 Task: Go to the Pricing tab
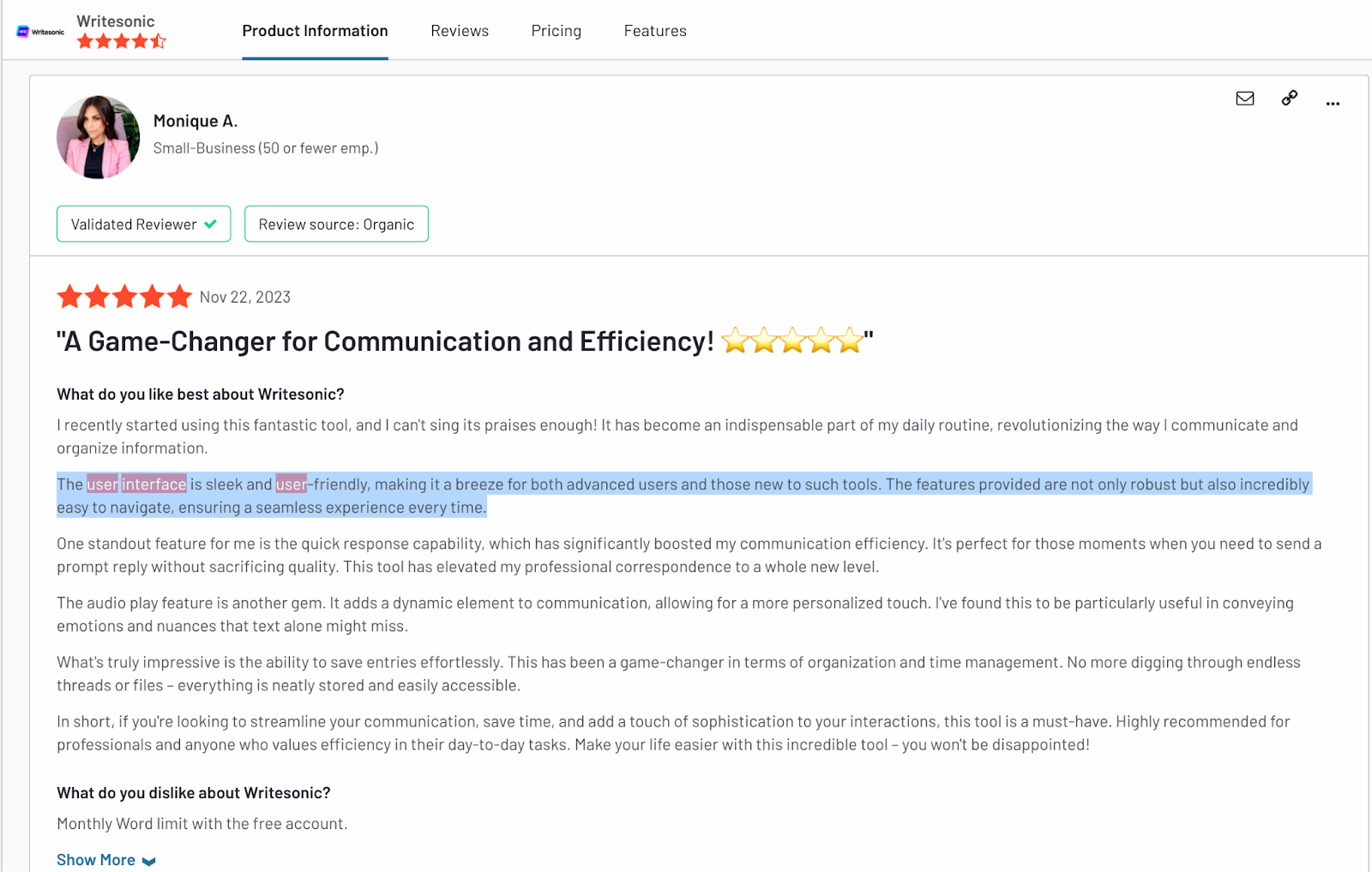[557, 31]
